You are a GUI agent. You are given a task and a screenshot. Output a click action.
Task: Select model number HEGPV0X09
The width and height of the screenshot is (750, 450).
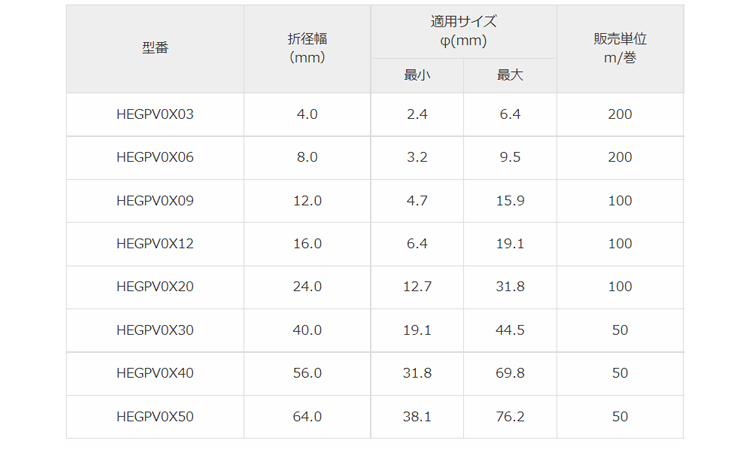155,200
